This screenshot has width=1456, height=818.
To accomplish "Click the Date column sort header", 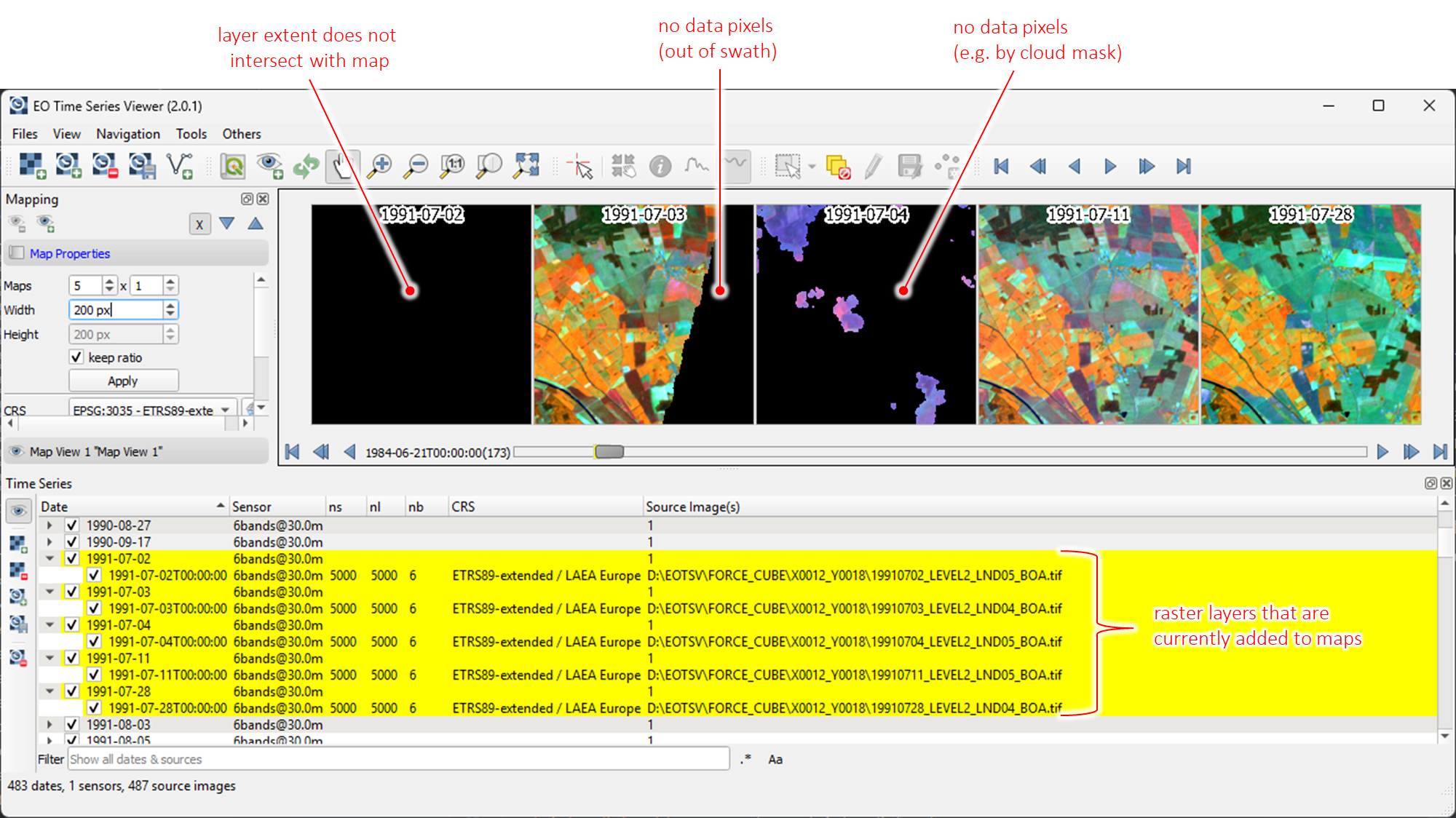I will coord(132,506).
